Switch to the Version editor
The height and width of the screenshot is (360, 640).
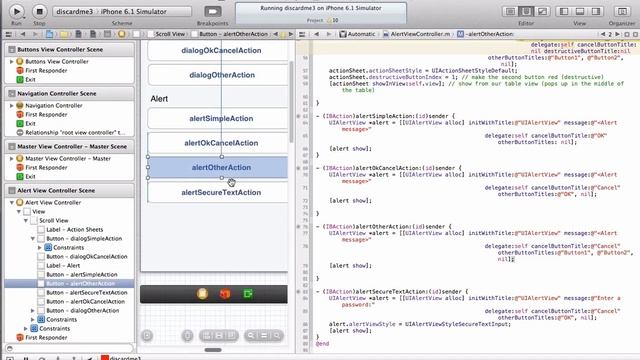point(542,11)
